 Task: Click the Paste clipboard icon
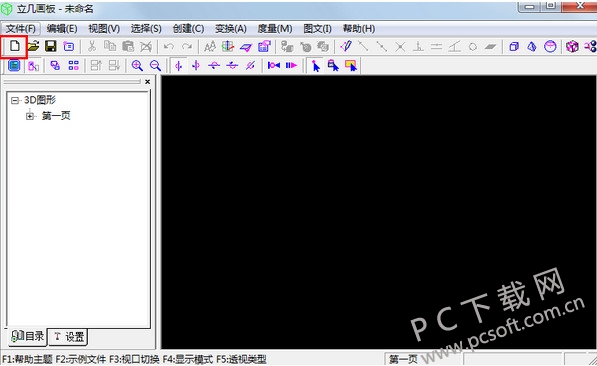pos(128,46)
